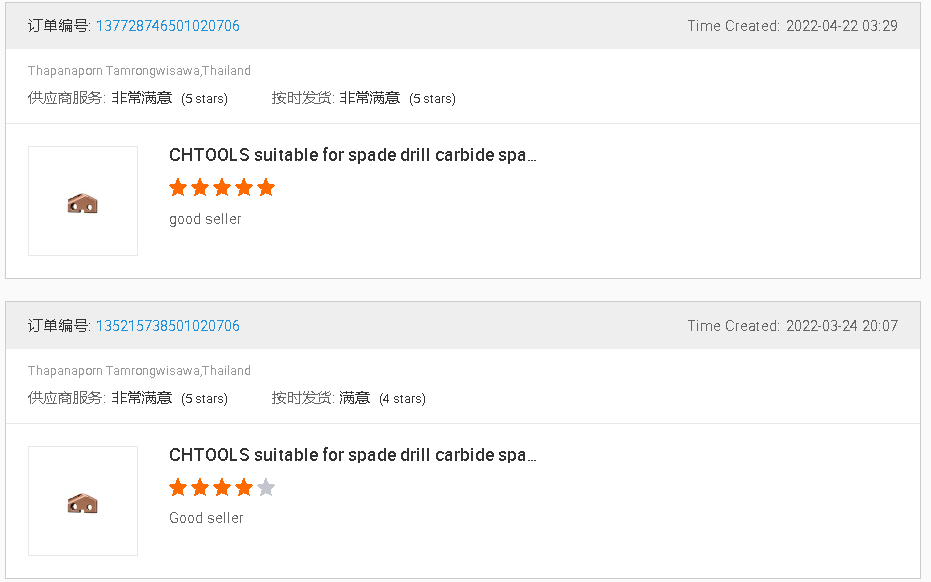This screenshot has width=931, height=582.
Task: Click 'Good seller' comment in second review
Action: click(x=206, y=518)
